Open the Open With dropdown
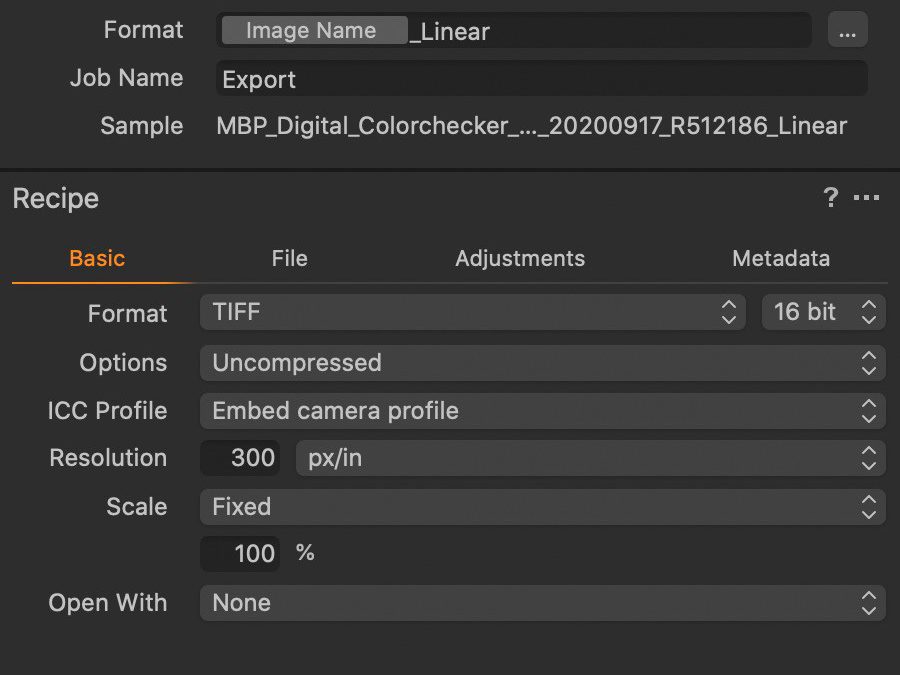Image resolution: width=900 pixels, height=675 pixels. (x=542, y=602)
